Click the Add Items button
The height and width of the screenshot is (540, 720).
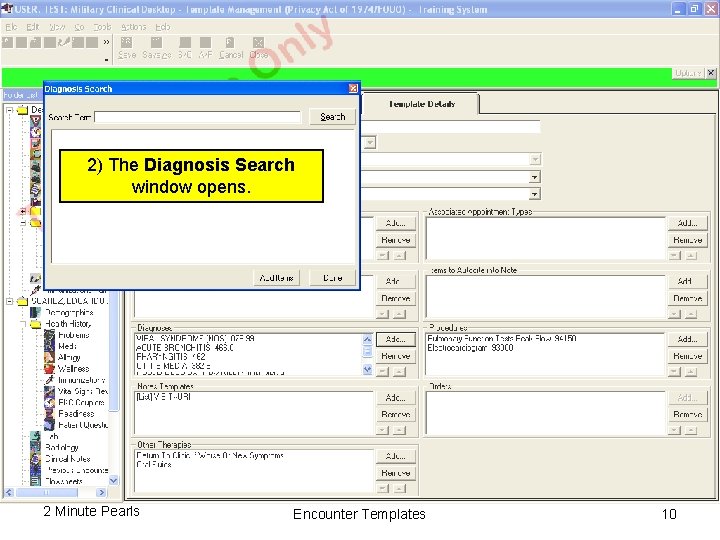click(276, 278)
